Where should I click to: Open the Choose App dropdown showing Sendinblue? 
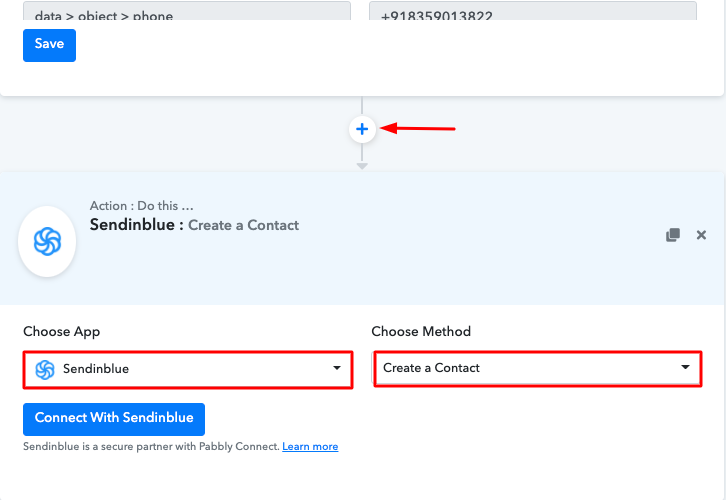click(188, 369)
